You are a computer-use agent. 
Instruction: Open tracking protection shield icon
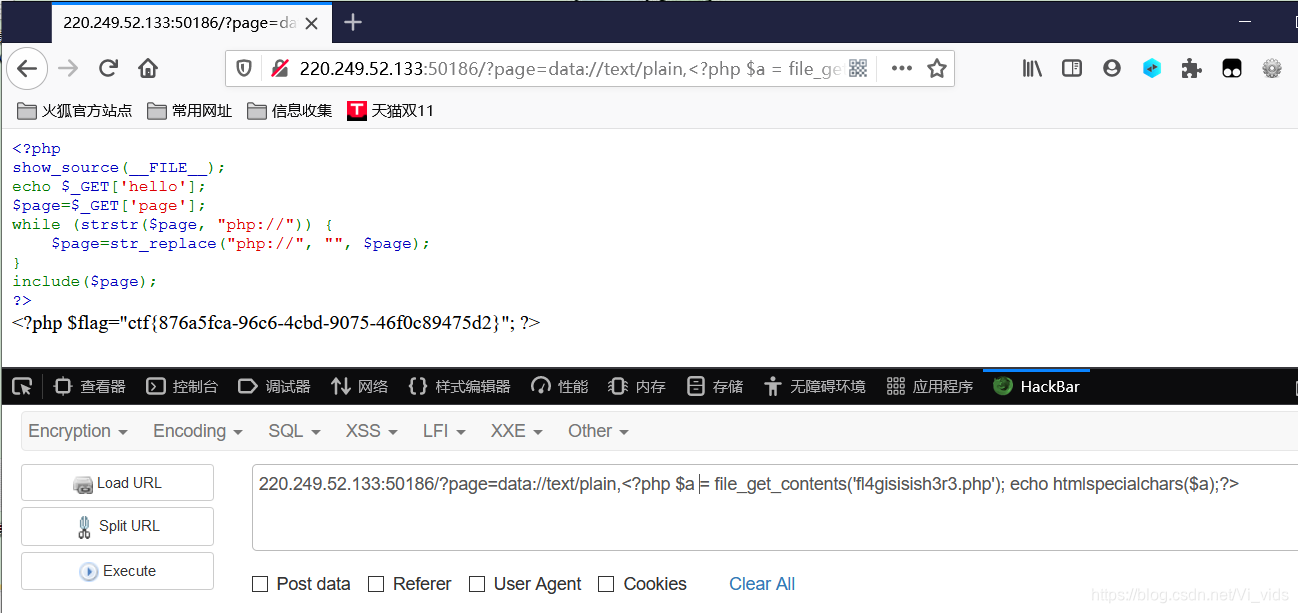coord(243,68)
